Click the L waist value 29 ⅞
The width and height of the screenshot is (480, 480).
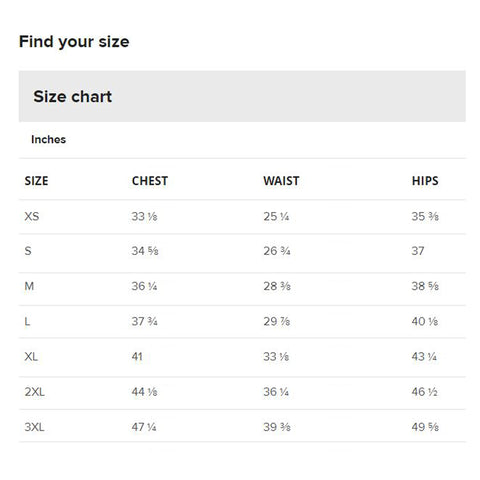click(277, 321)
